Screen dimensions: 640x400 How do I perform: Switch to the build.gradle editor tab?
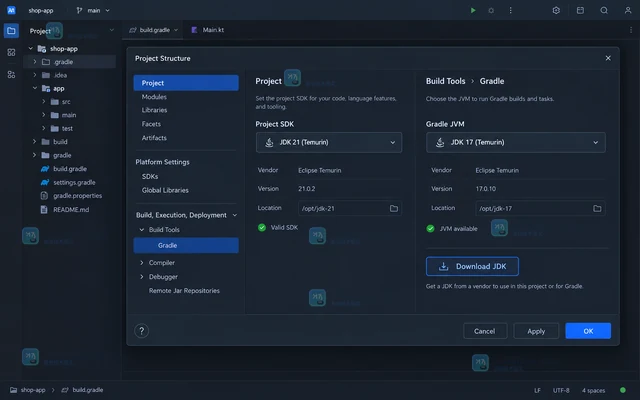click(x=153, y=30)
